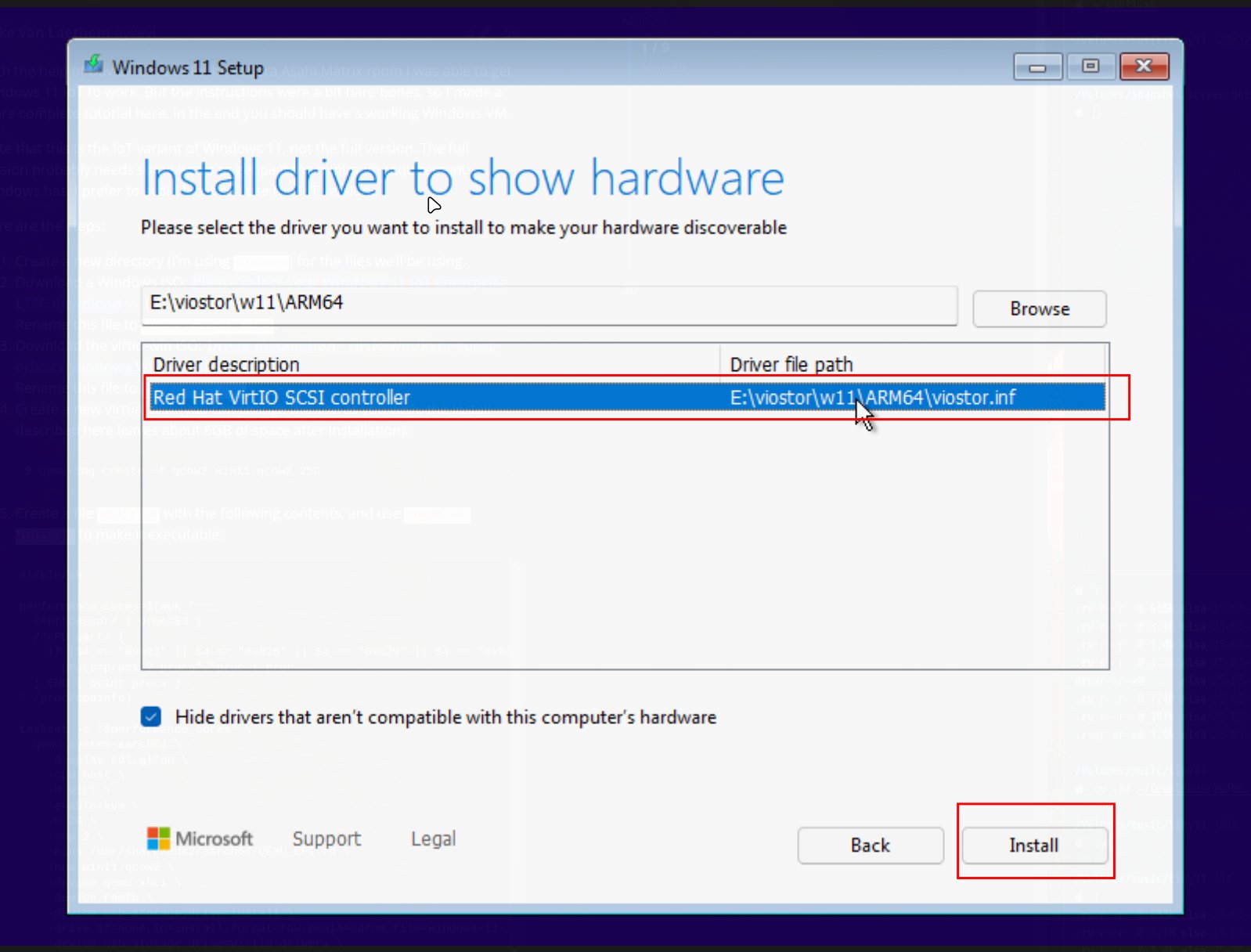This screenshot has height=952, width=1251.
Task: Click the Microsoft logo
Action: coord(200,838)
